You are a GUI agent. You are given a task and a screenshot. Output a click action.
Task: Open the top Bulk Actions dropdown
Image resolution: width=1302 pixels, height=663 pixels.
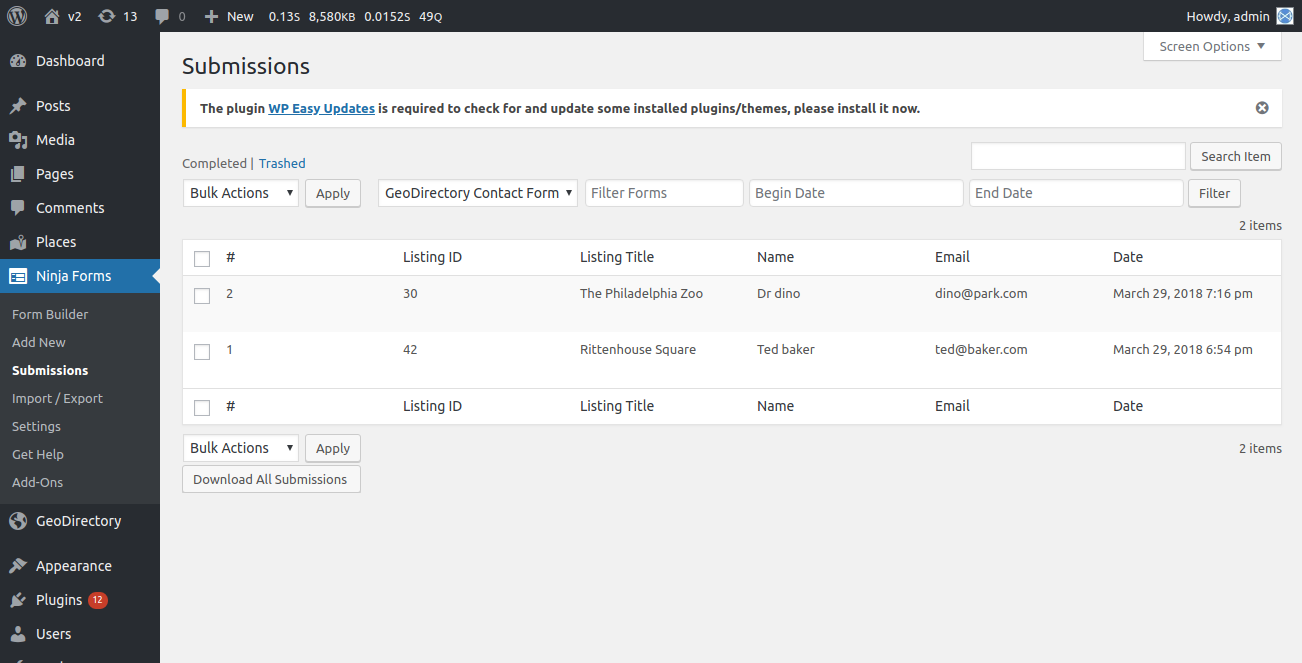(241, 193)
